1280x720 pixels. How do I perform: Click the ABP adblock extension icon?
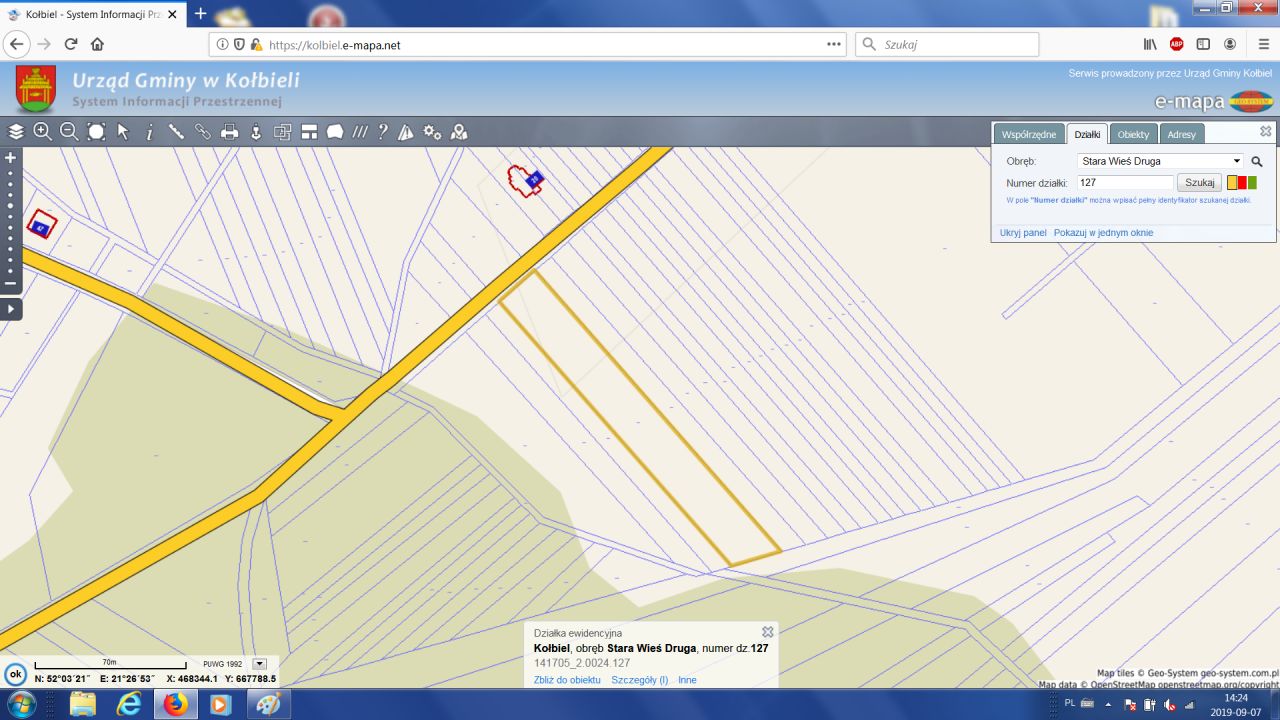(x=1177, y=44)
